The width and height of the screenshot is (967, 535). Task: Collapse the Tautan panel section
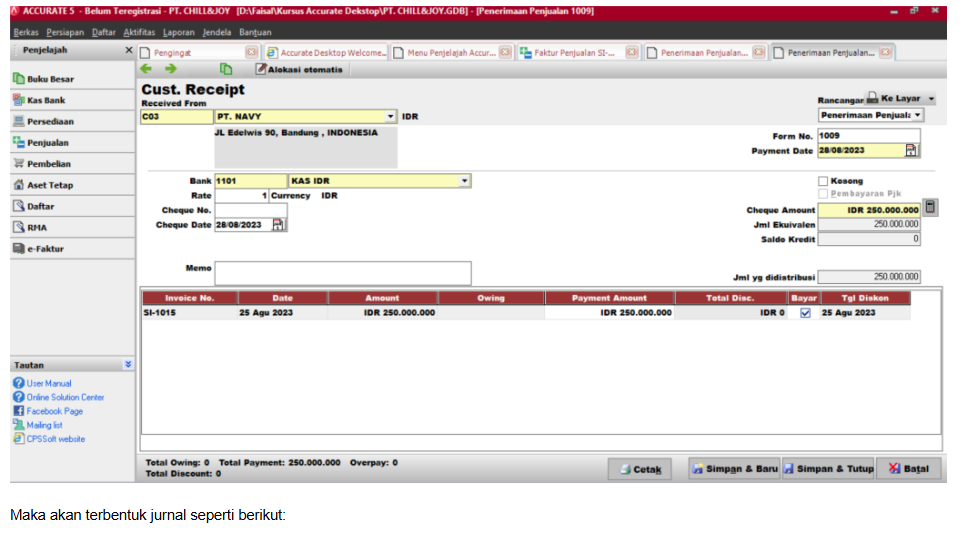click(127, 365)
